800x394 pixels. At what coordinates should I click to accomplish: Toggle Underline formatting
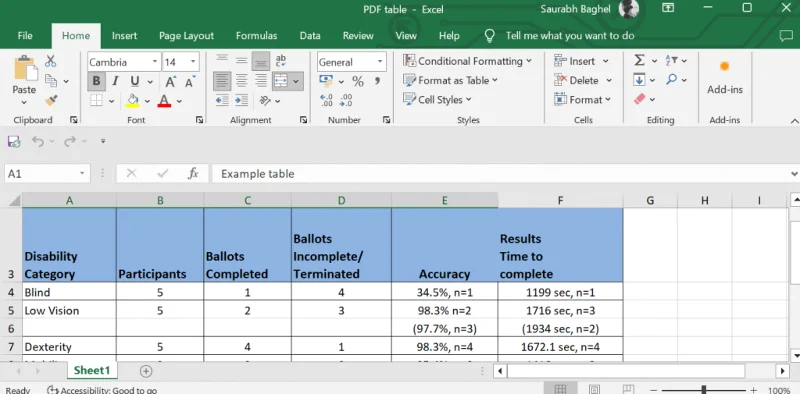(x=135, y=82)
